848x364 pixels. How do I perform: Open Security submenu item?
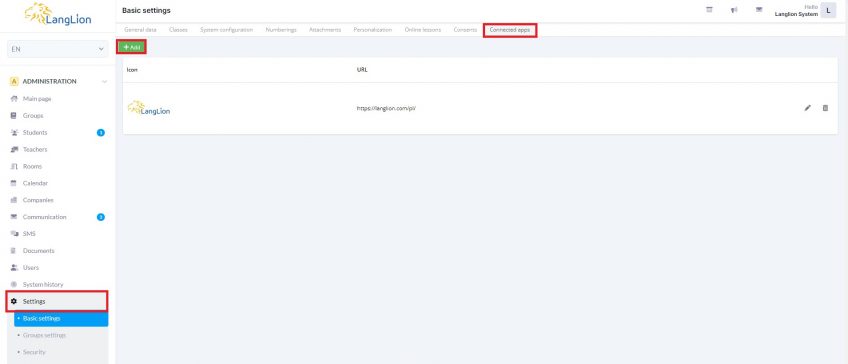click(x=34, y=352)
